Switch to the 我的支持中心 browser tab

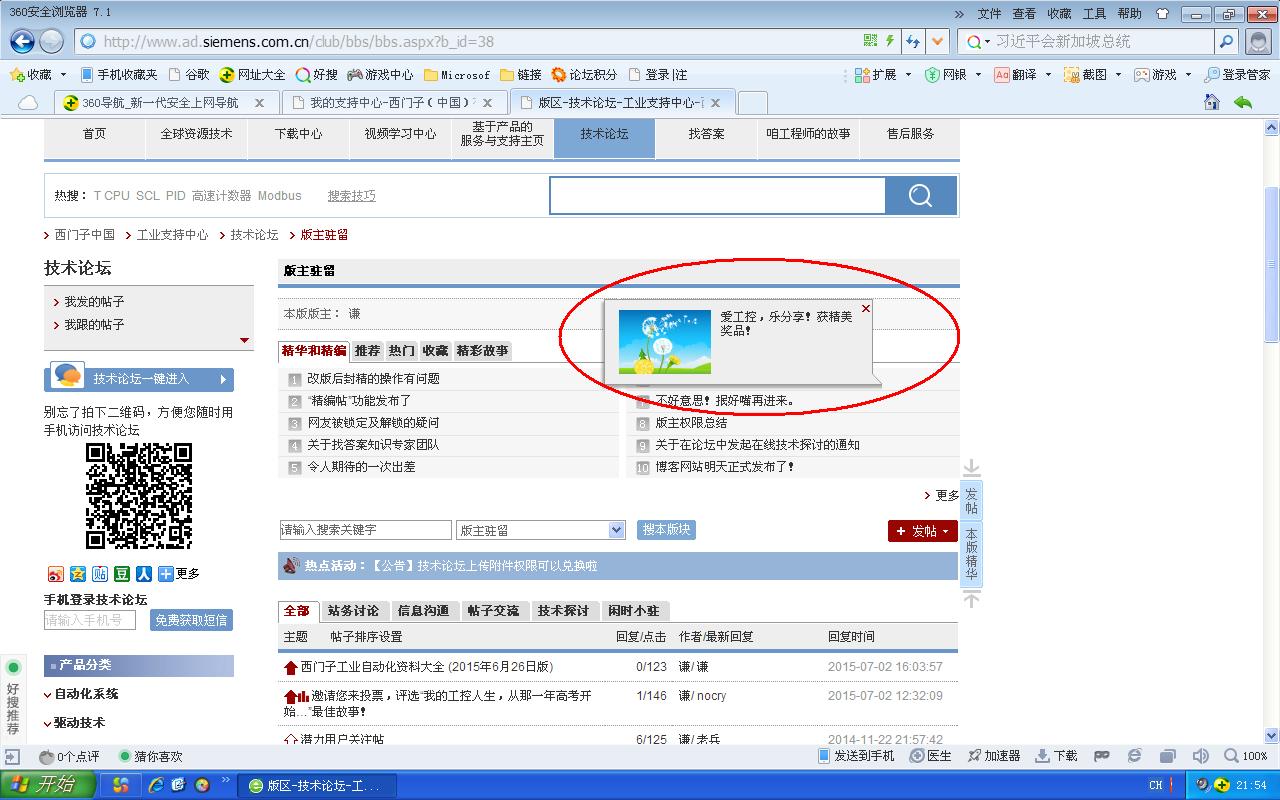[393, 102]
